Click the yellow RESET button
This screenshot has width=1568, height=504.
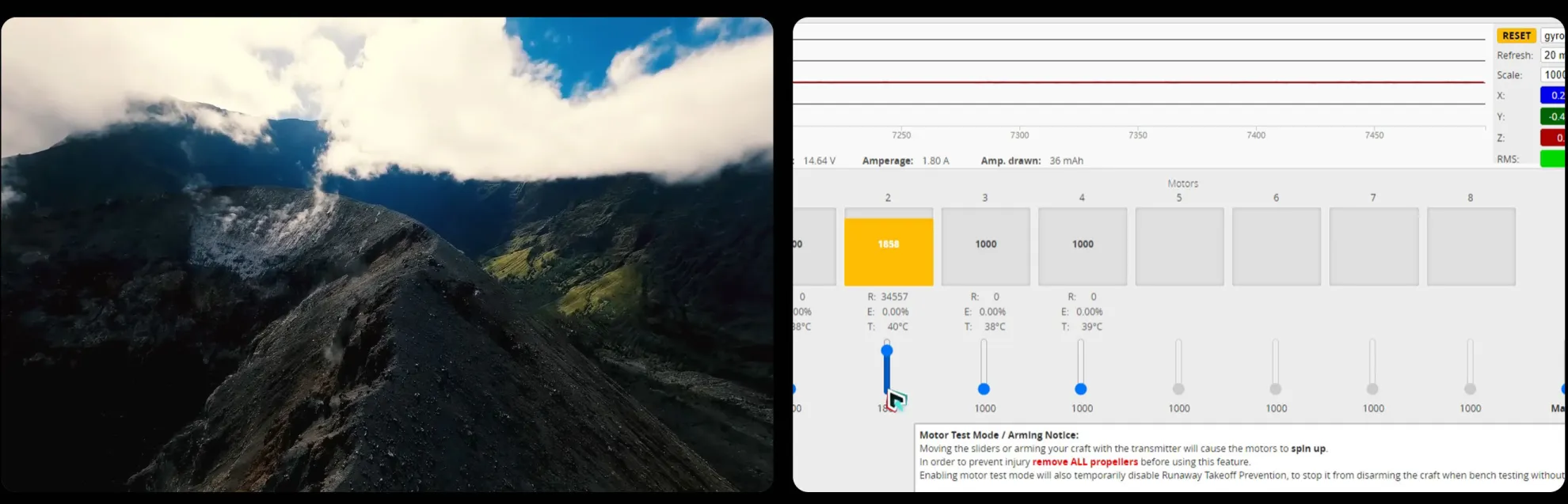pyautogui.click(x=1516, y=36)
